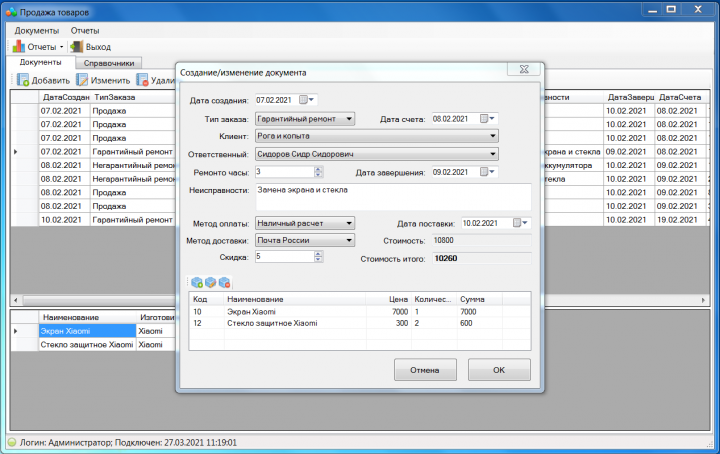This screenshot has width=720, height=454.
Task: Click the Ремонто часы stepper arrows
Action: point(318,172)
